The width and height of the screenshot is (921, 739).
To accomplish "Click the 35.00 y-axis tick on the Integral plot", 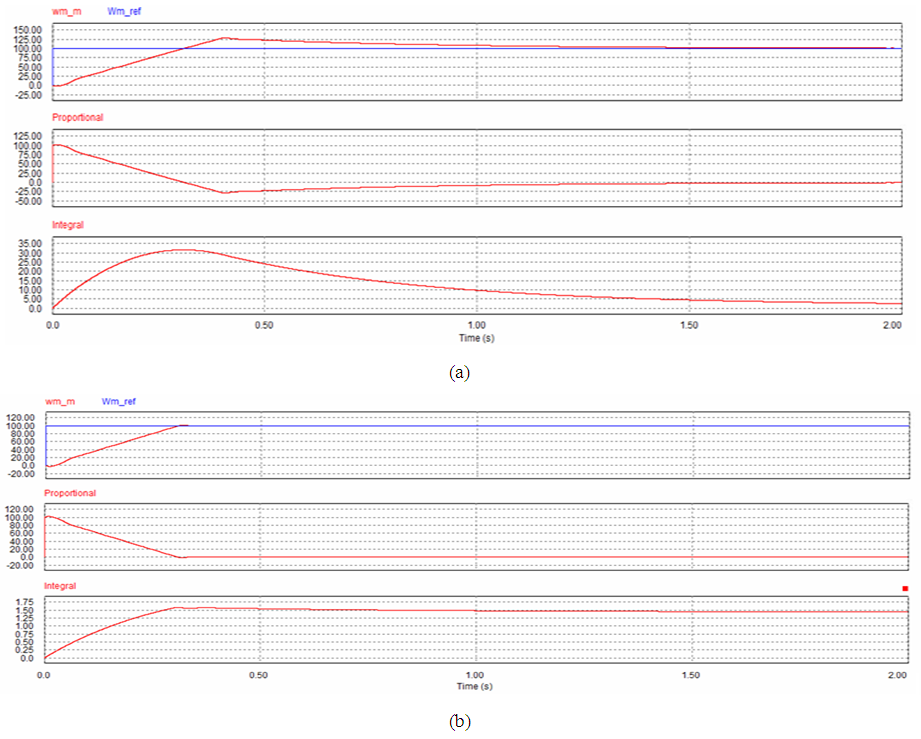I will [x=30, y=243].
